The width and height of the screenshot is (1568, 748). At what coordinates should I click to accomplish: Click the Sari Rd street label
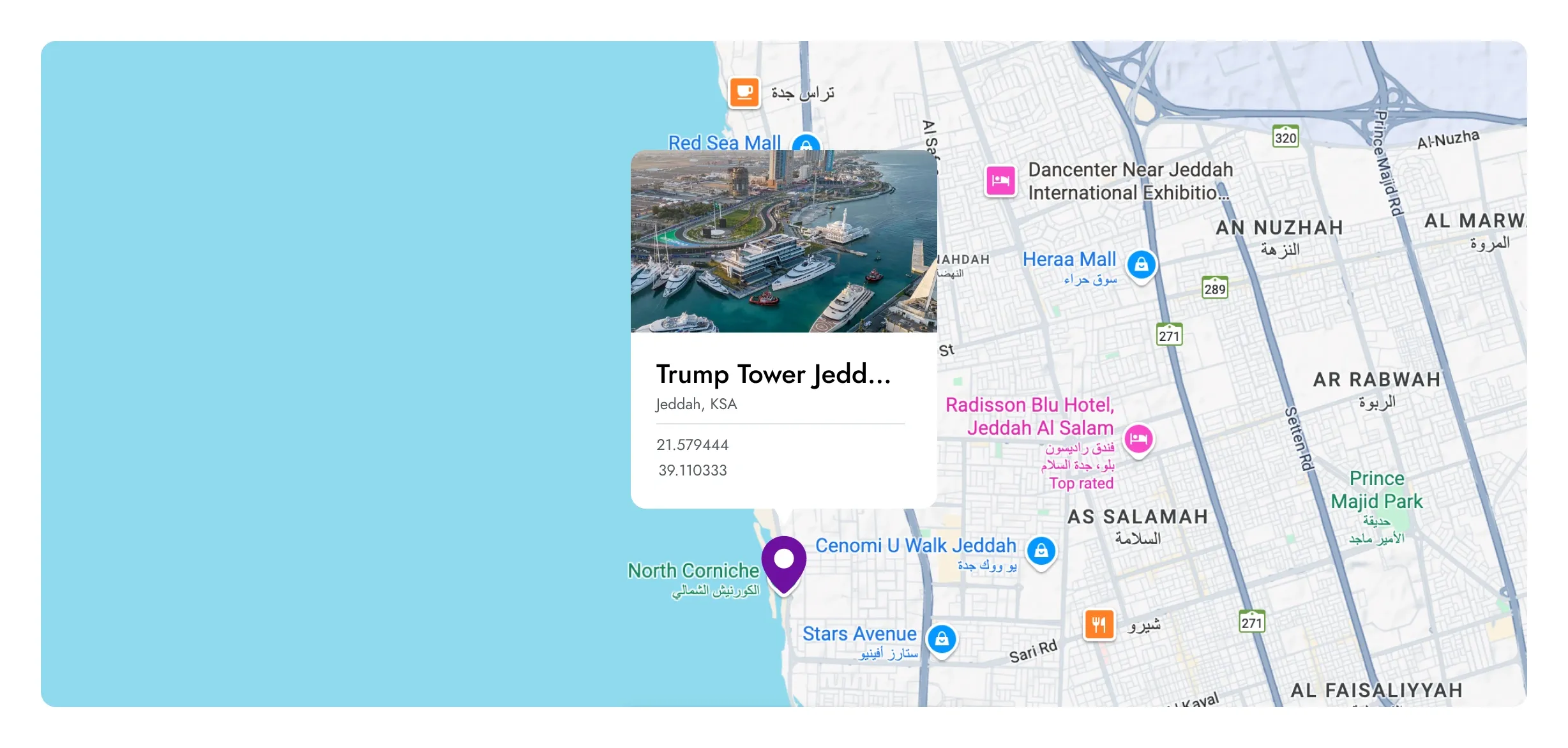coord(1033,651)
